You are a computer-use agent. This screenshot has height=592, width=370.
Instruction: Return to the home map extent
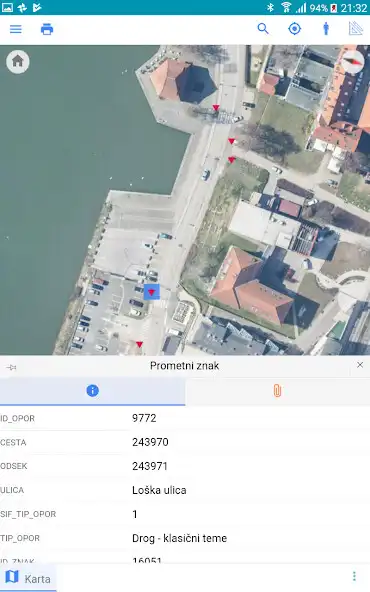coord(18,61)
